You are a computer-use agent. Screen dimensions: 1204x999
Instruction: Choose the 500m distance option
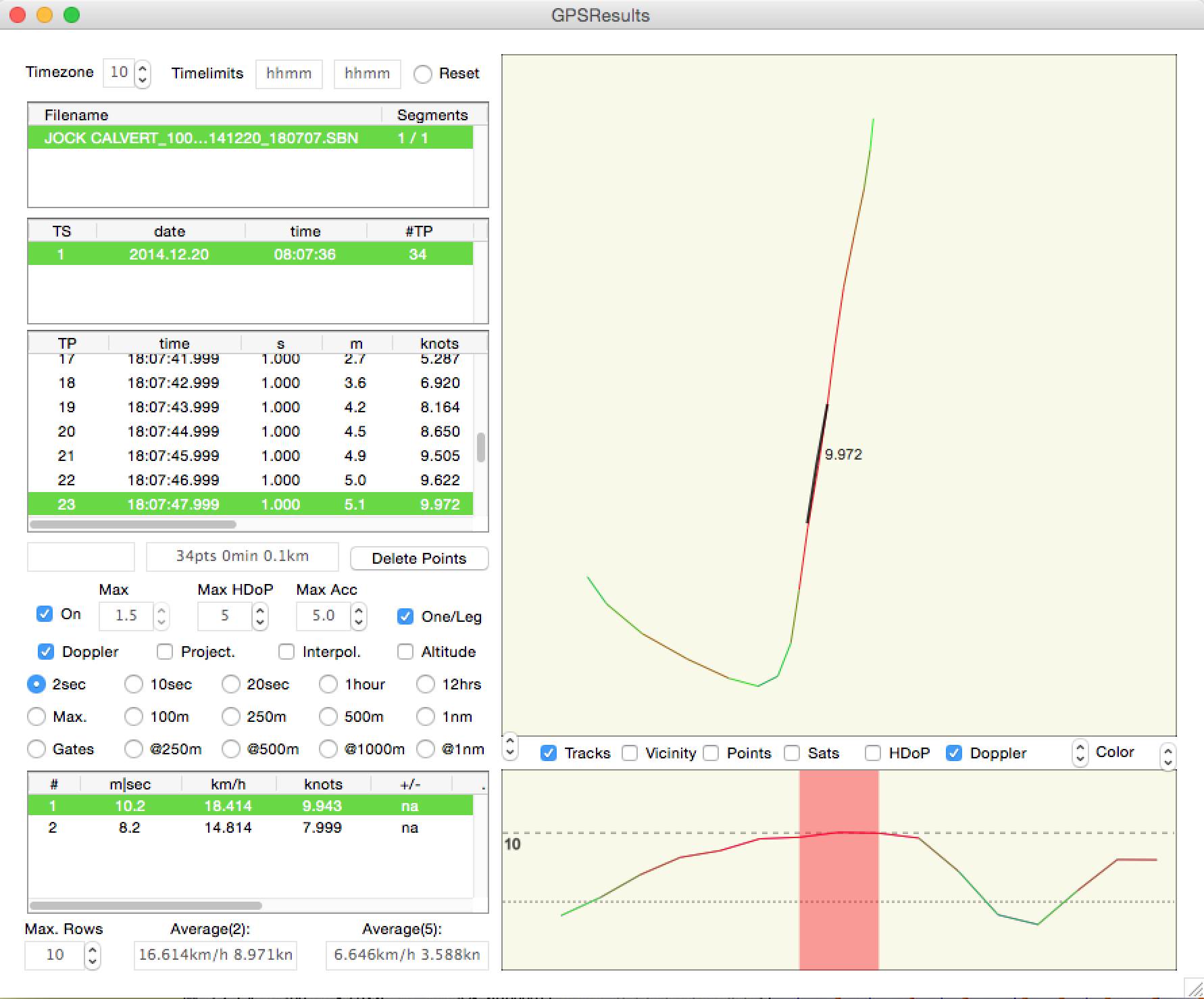pos(328,716)
